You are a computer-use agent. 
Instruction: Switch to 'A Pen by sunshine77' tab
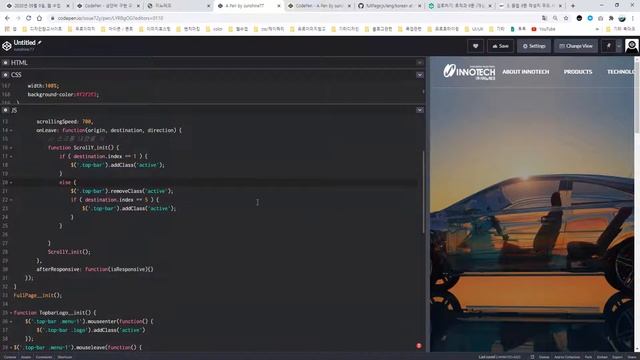249,6
